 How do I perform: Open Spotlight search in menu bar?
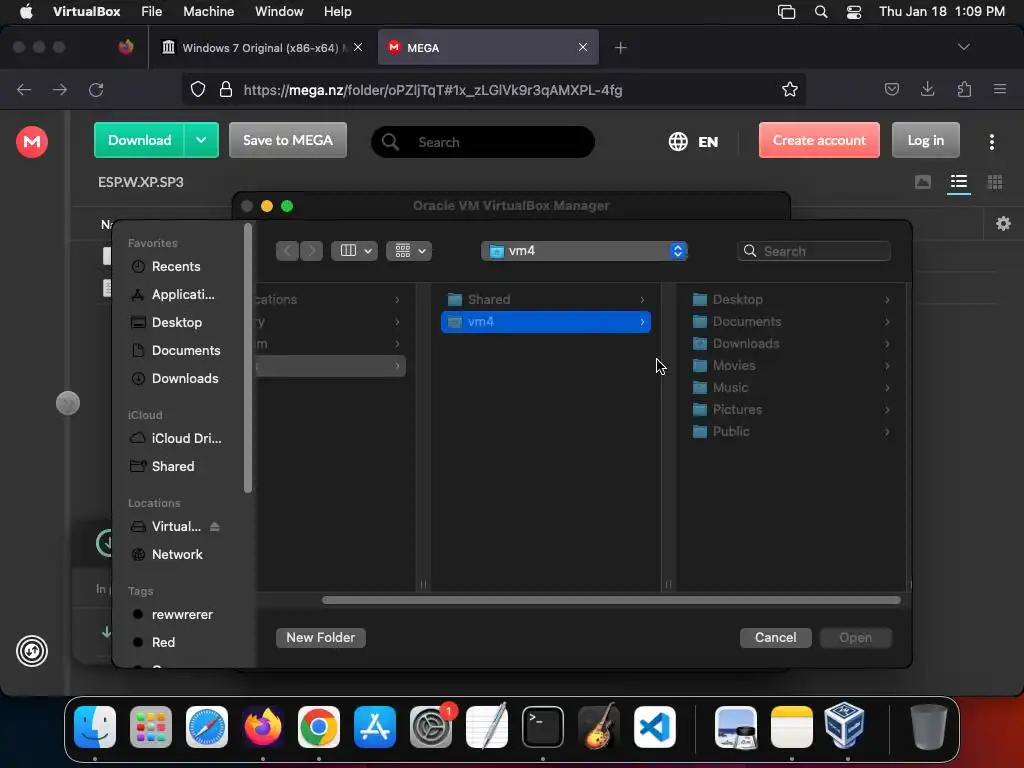(821, 12)
